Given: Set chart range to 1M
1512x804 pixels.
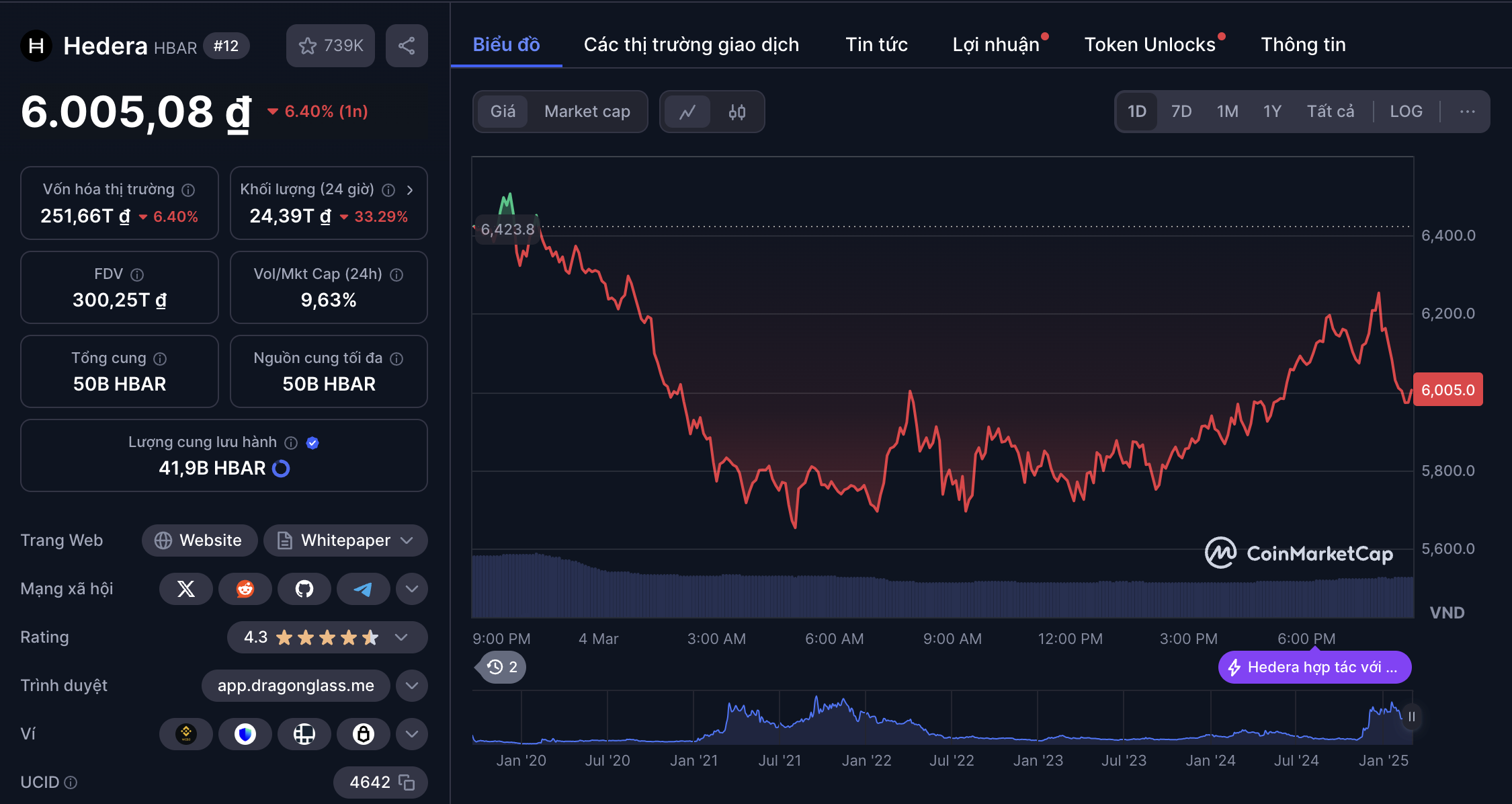Looking at the screenshot, I should [1228, 112].
